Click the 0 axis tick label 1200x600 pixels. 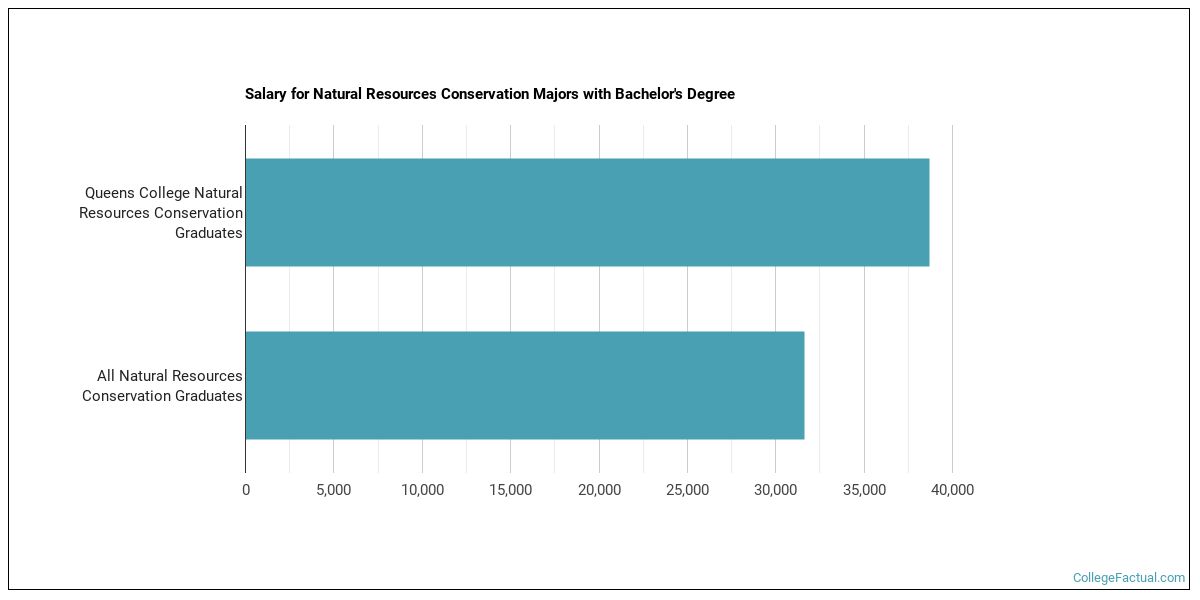[245, 489]
